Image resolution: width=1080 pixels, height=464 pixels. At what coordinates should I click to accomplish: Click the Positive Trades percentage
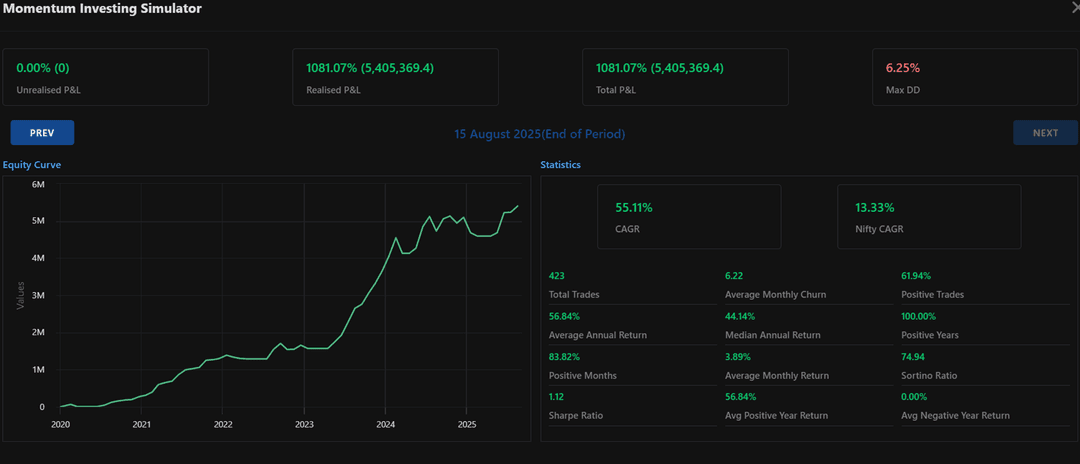919,275
